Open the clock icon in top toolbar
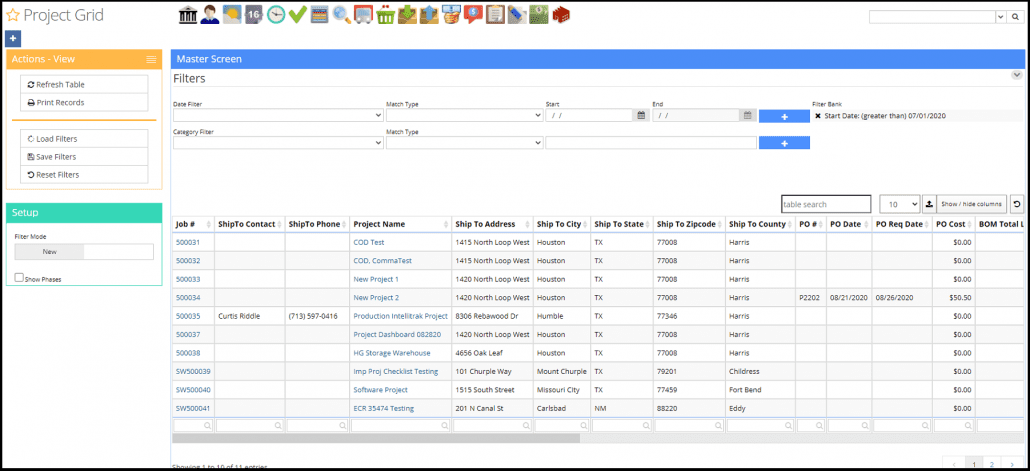1030x471 pixels. (275, 15)
